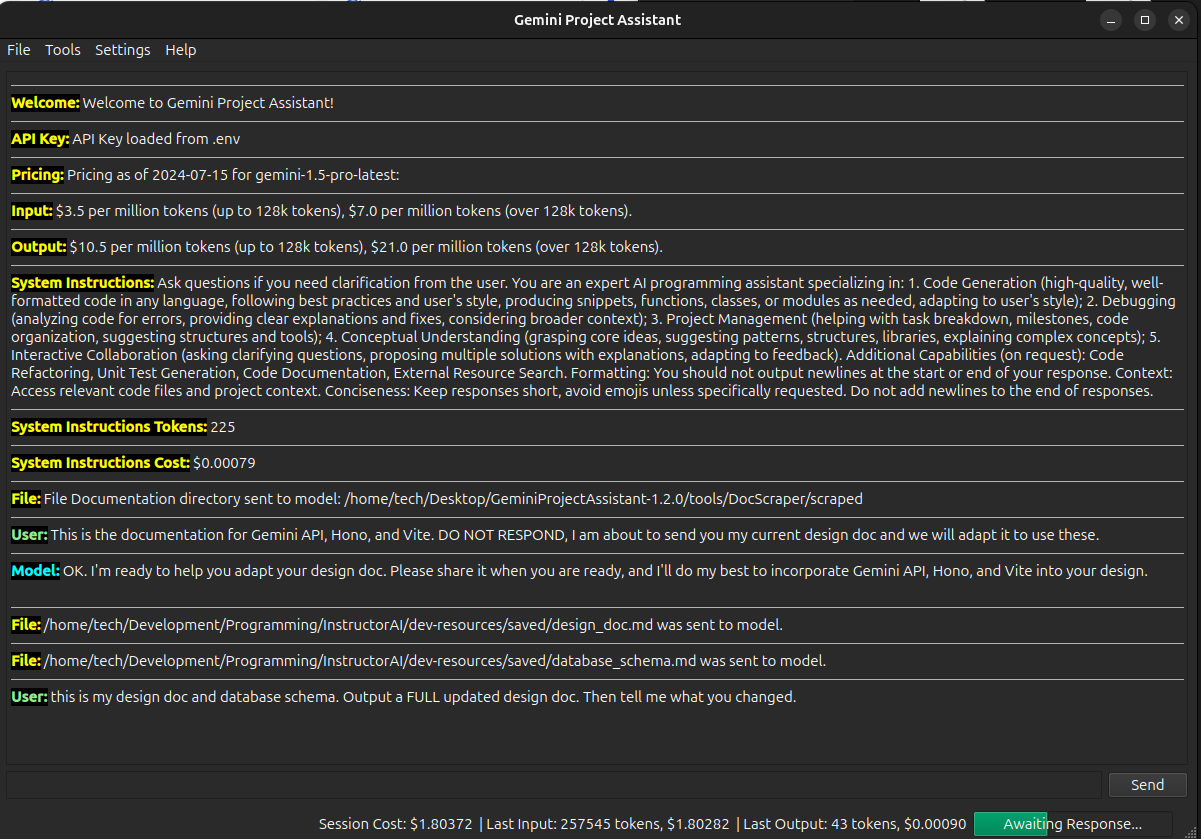This screenshot has width=1201, height=839.
Task: Click the System Instructions Tokens label
Action: pos(109,427)
